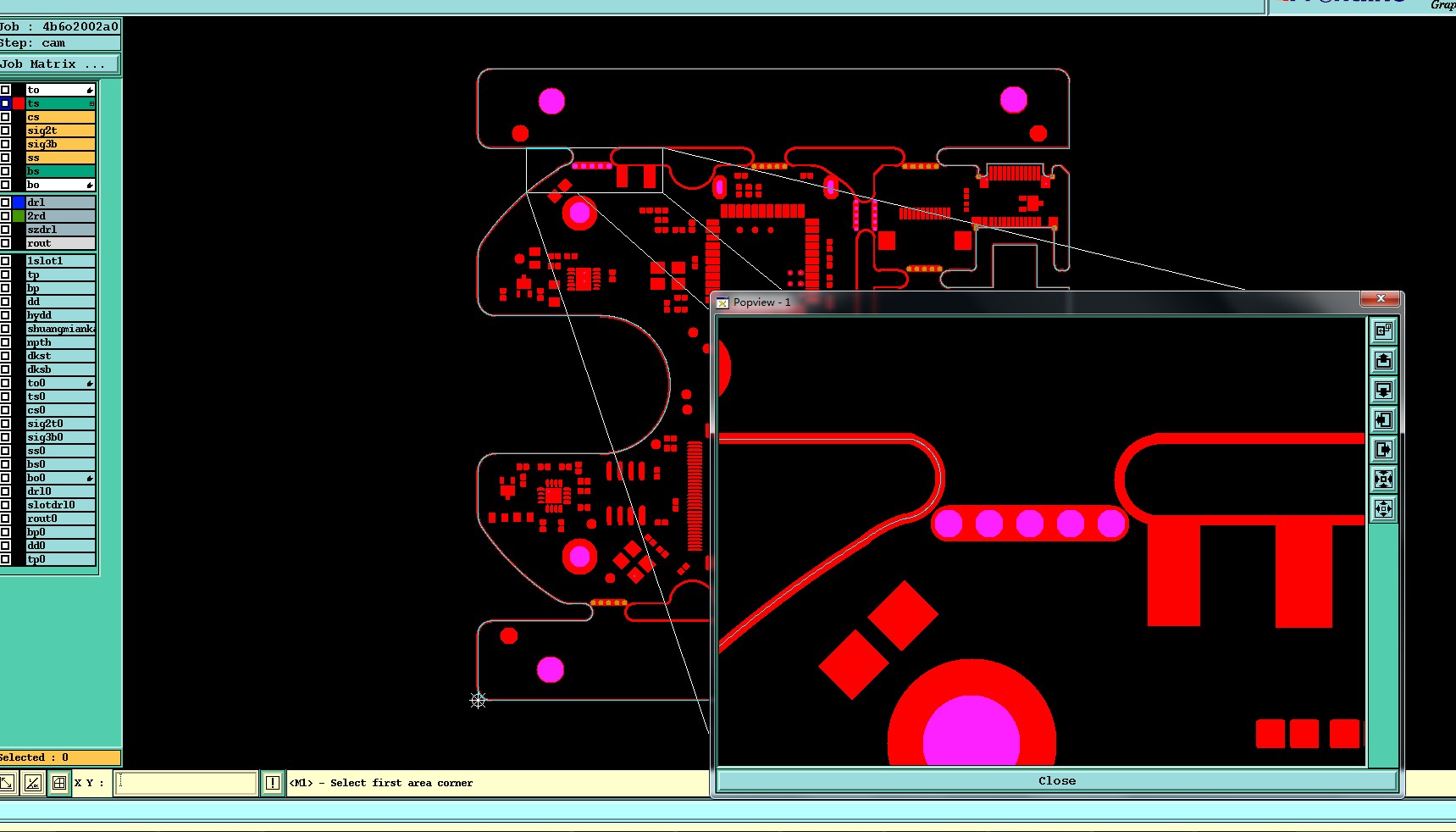Click the popview detach window icon

pos(1383,330)
